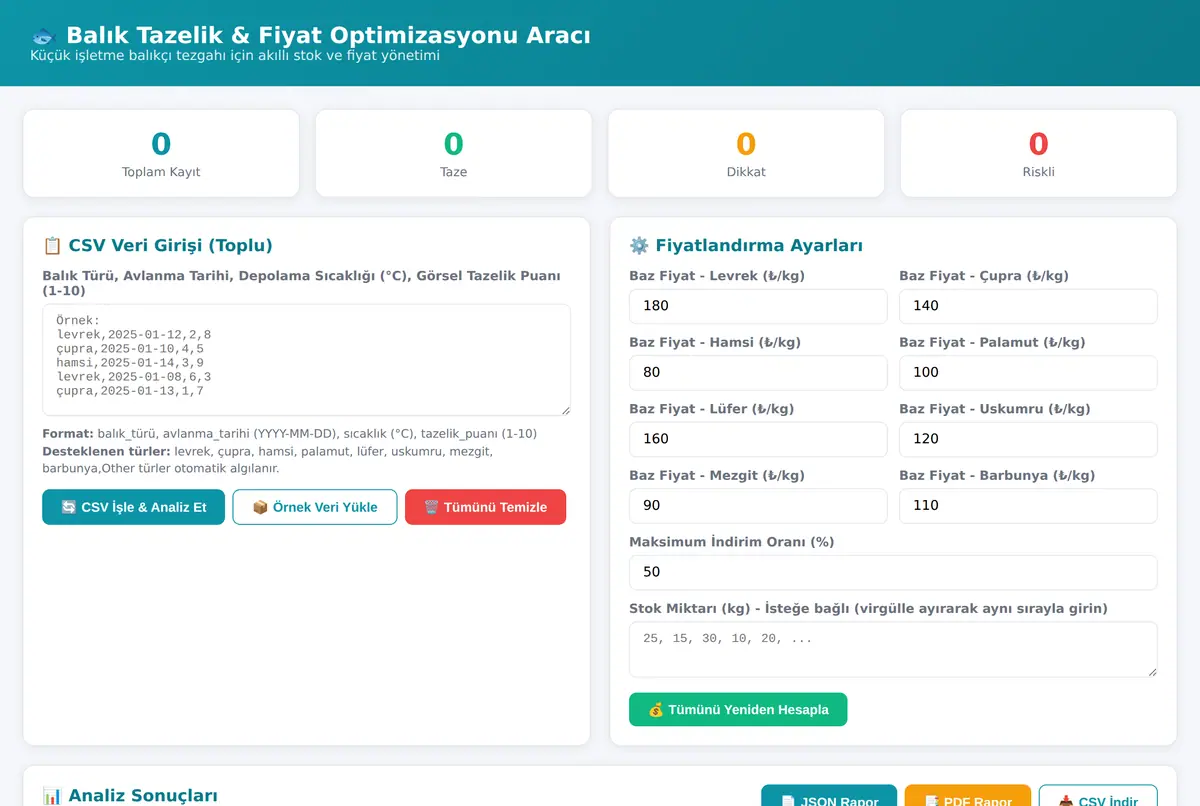
Task: Click the Analiz Sonuçları heading
Action: [129, 796]
